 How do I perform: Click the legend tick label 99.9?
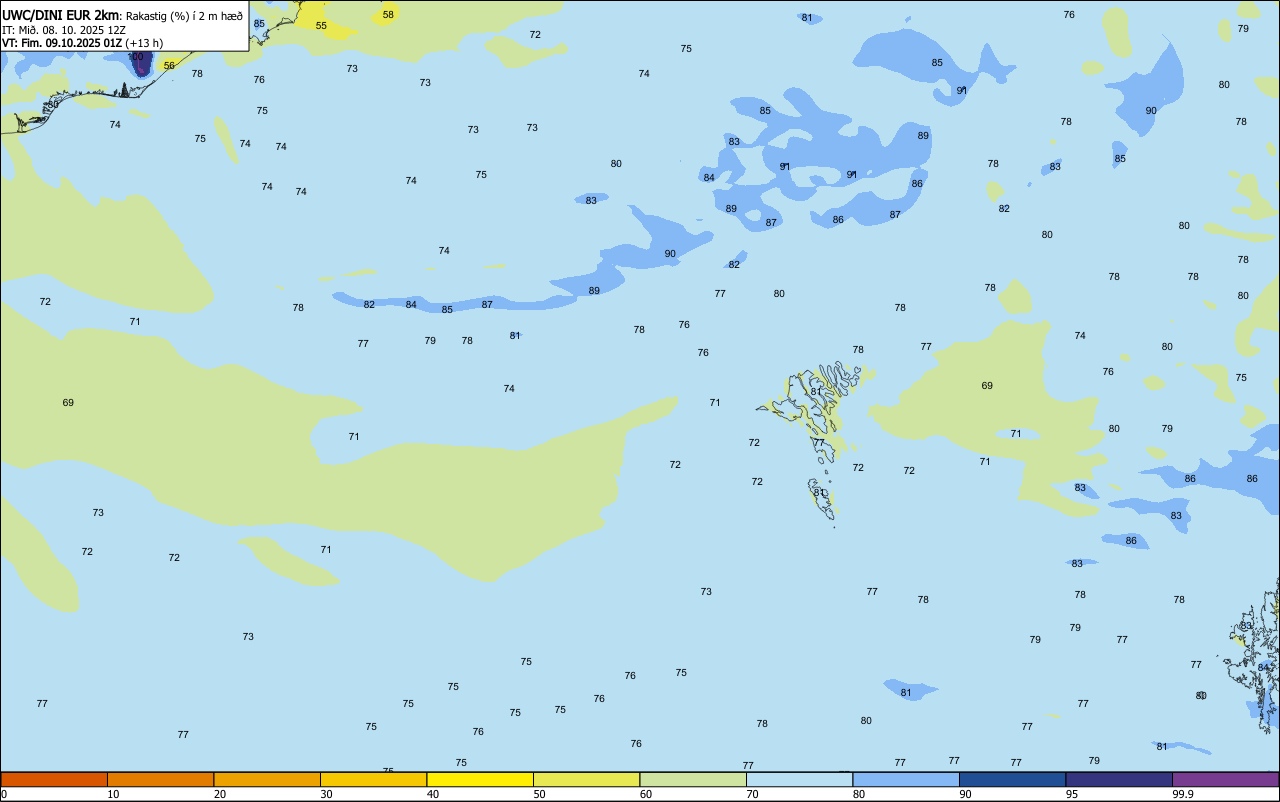1182,794
